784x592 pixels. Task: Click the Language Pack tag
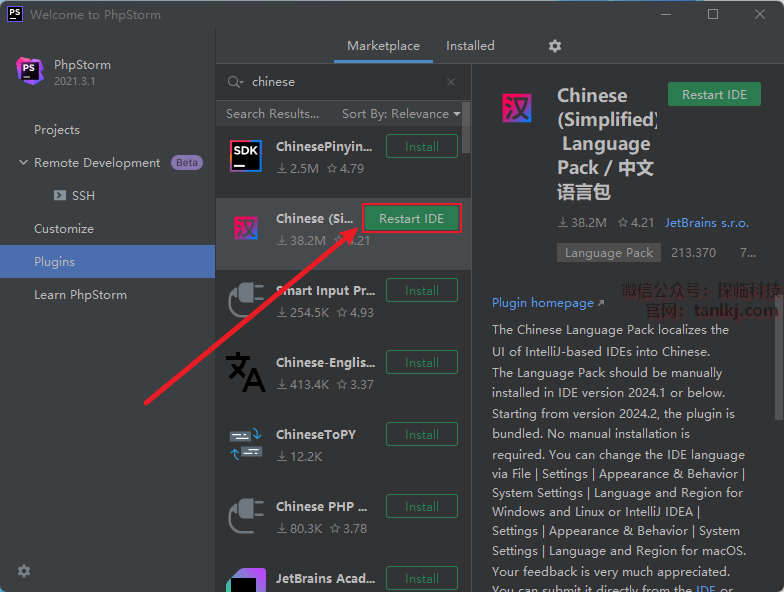[608, 253]
